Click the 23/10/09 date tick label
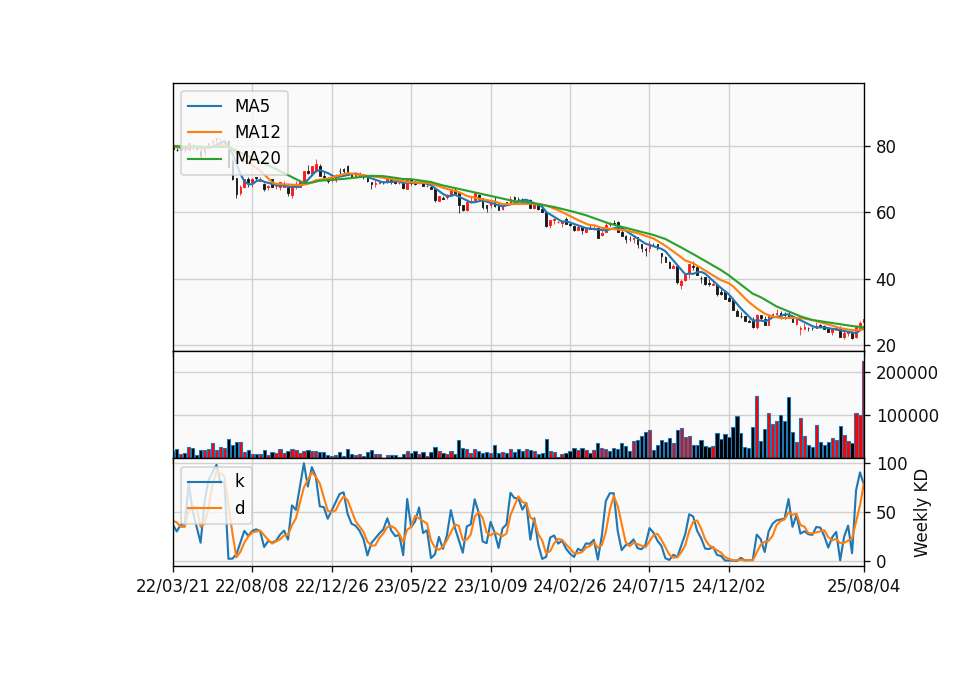 490,586
